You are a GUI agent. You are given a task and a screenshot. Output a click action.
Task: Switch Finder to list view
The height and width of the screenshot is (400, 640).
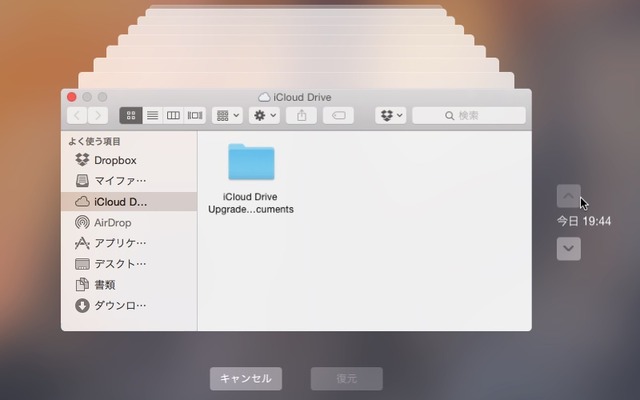[x=153, y=116]
